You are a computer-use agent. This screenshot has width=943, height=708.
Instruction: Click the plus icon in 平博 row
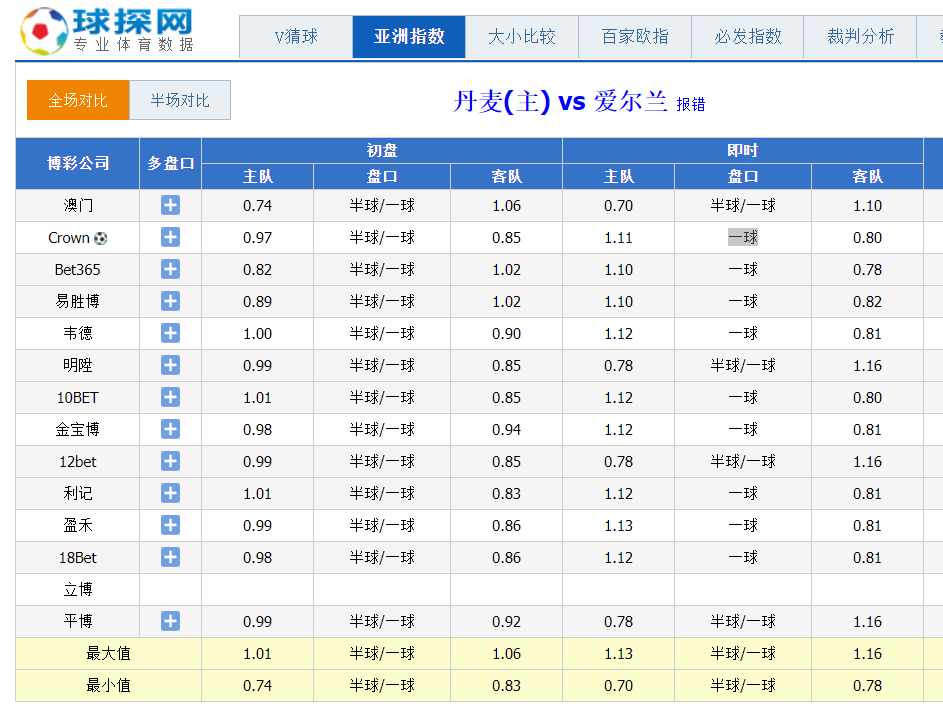pyautogui.click(x=170, y=621)
